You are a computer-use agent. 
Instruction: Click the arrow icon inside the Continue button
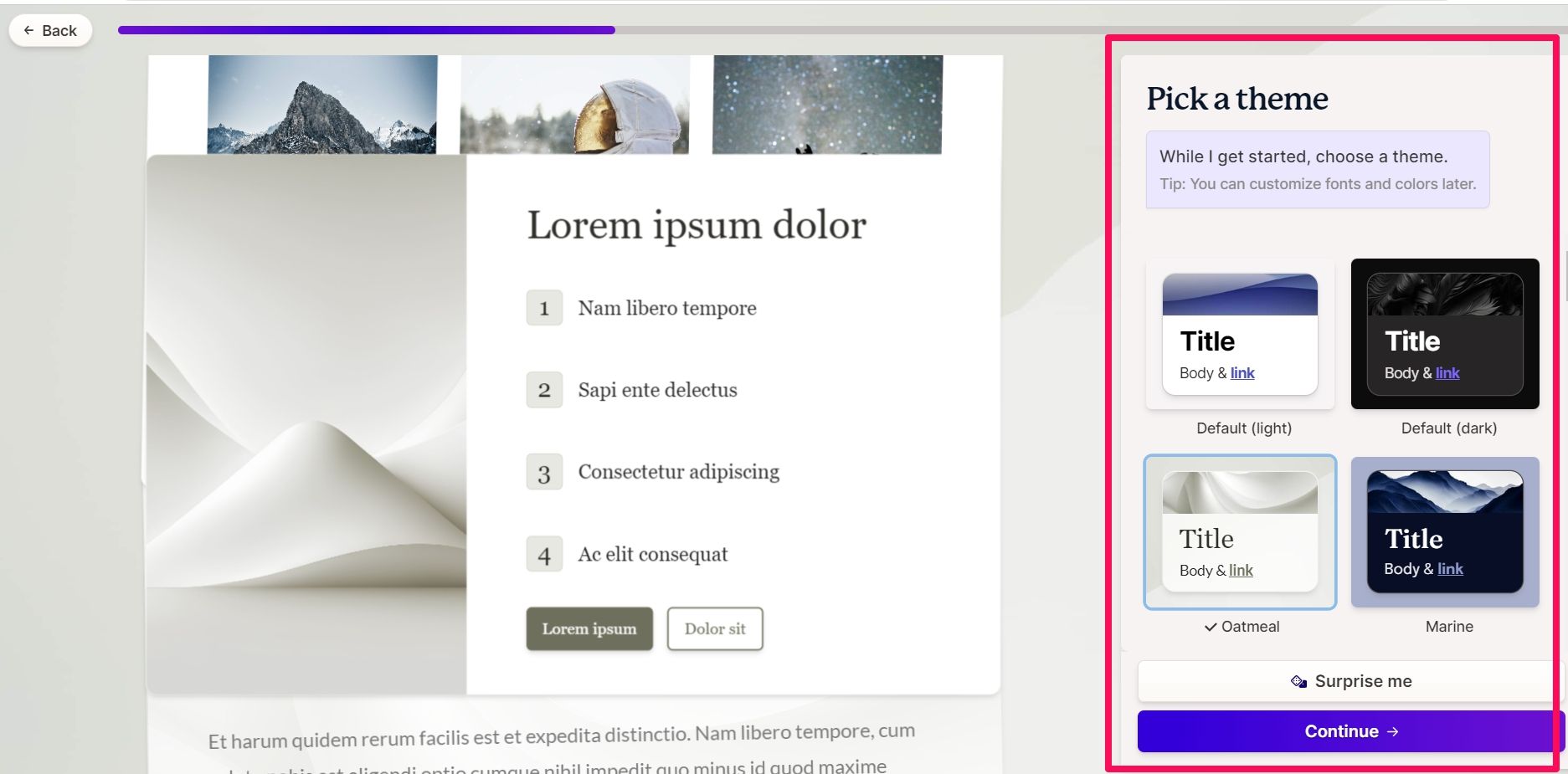(1395, 730)
